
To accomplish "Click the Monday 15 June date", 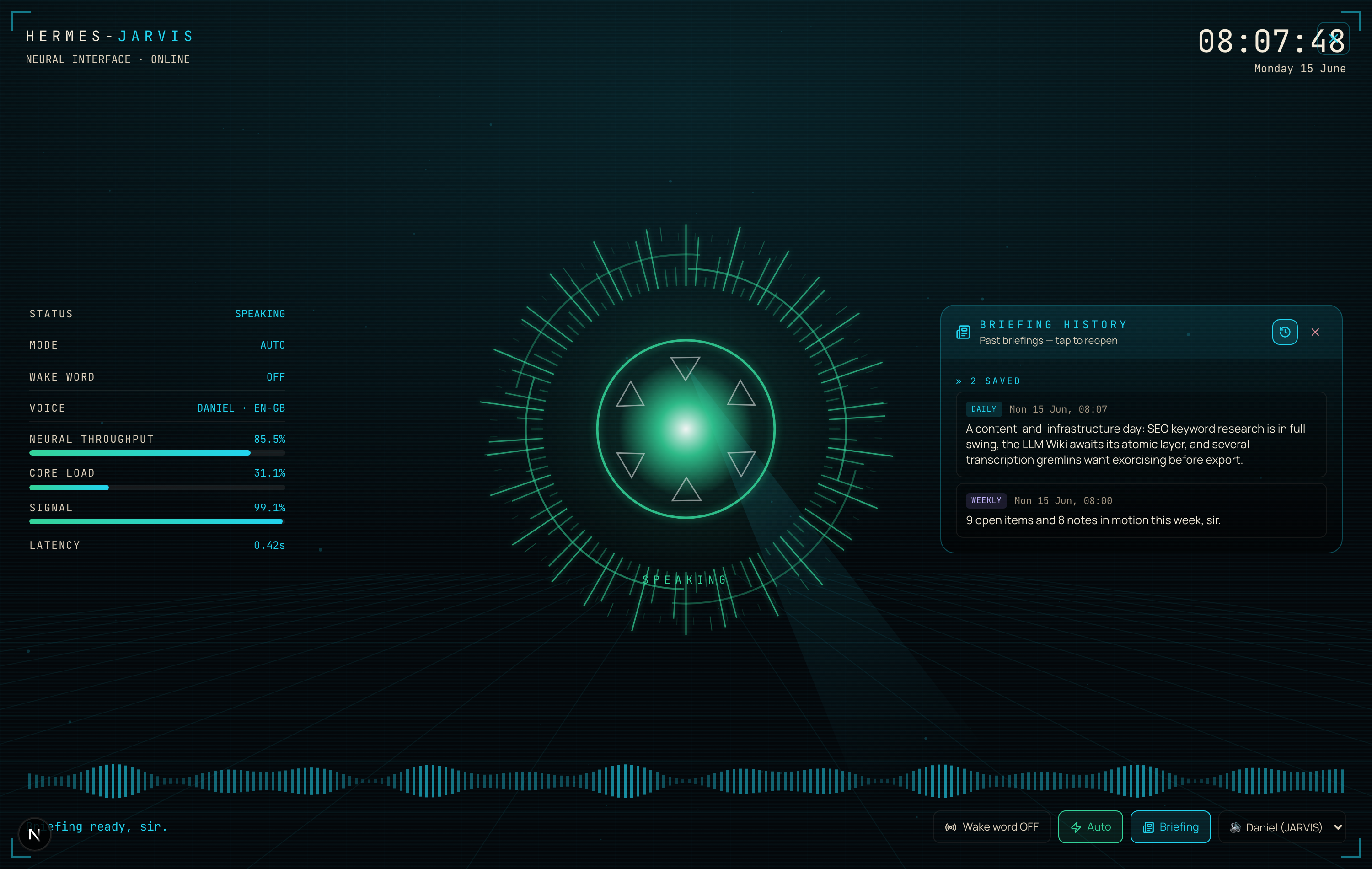I will pos(1300,69).
